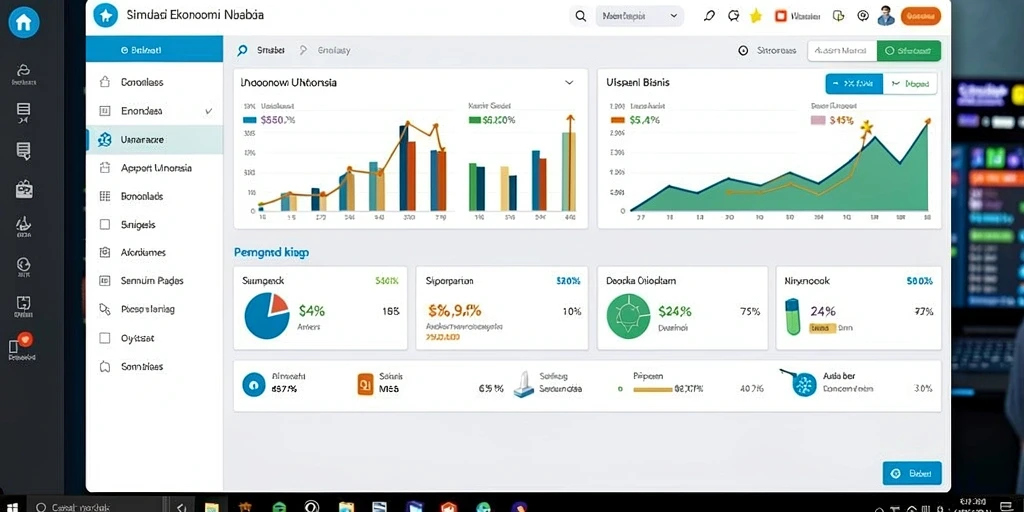Open the user avatar profile picture
1024x512 pixels.
coord(886,16)
